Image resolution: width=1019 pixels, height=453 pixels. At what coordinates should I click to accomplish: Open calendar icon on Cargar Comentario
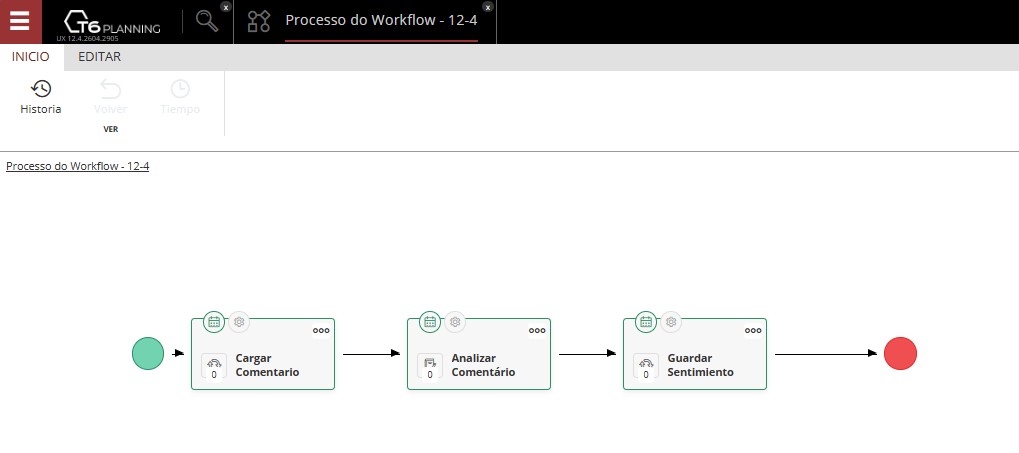tap(214, 322)
